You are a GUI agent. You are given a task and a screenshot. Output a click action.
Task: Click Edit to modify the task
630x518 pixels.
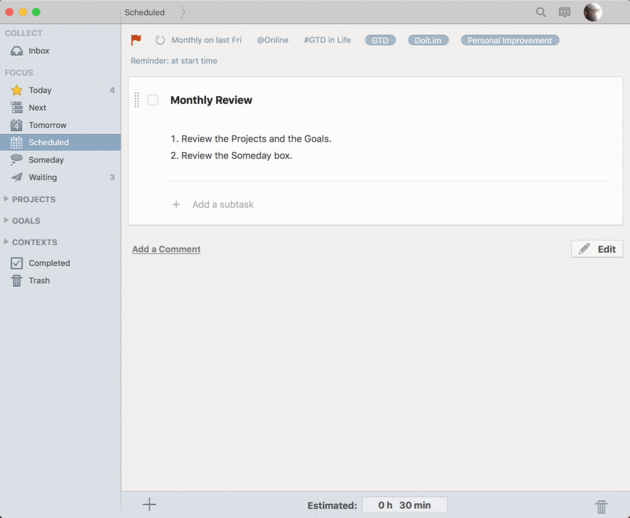pos(597,249)
